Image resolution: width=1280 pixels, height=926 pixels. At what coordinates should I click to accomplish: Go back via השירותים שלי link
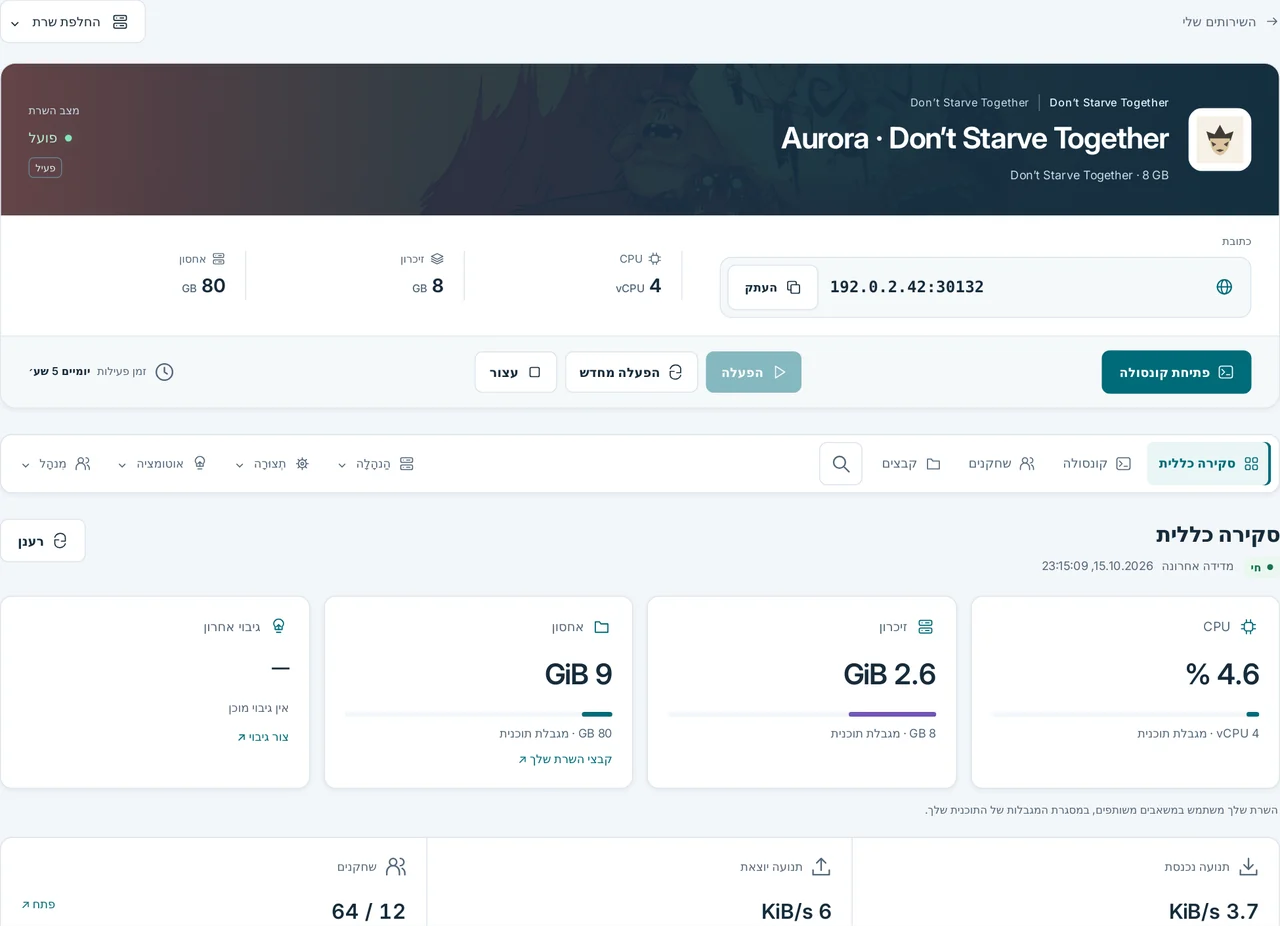1225,21
